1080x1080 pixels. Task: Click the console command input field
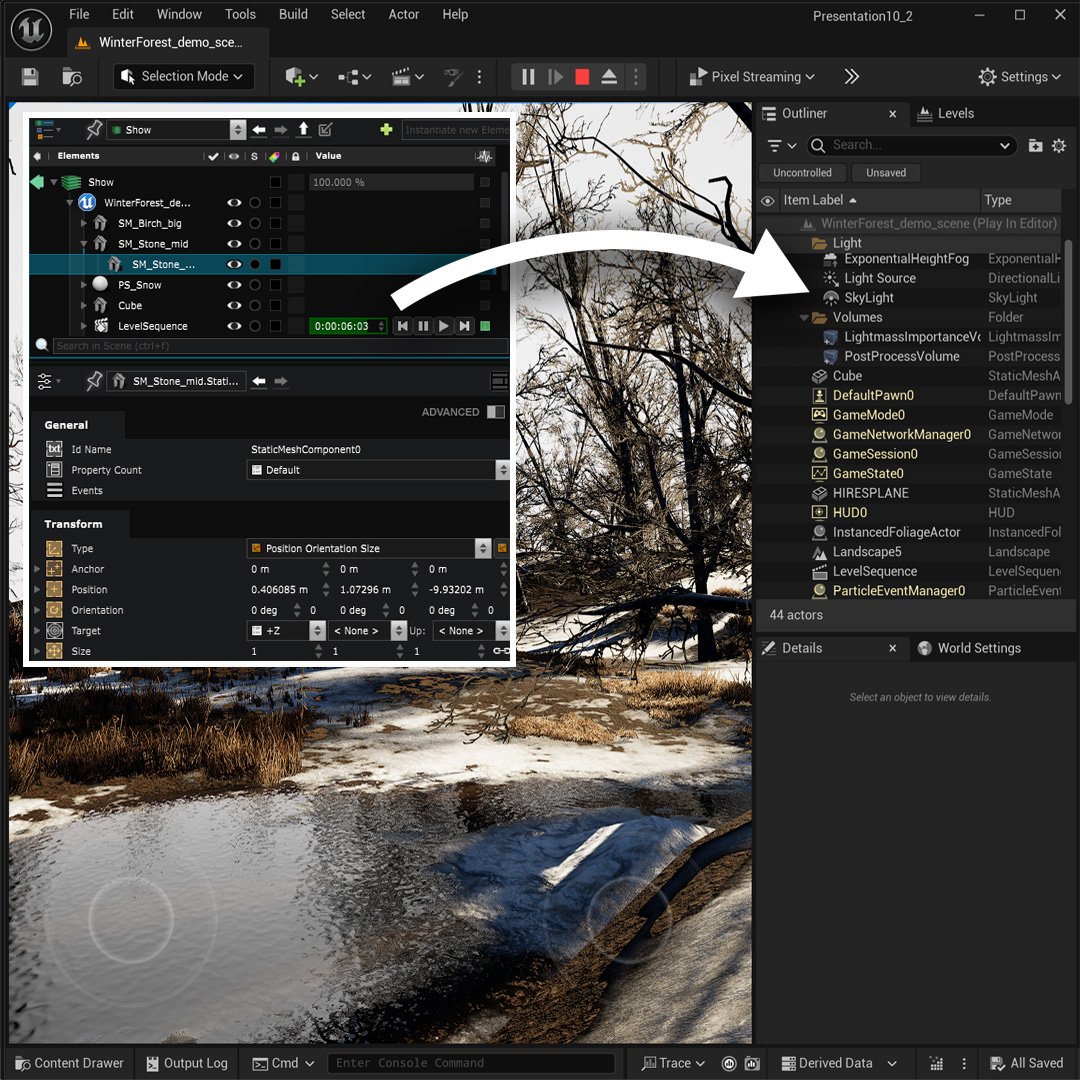click(471, 1063)
